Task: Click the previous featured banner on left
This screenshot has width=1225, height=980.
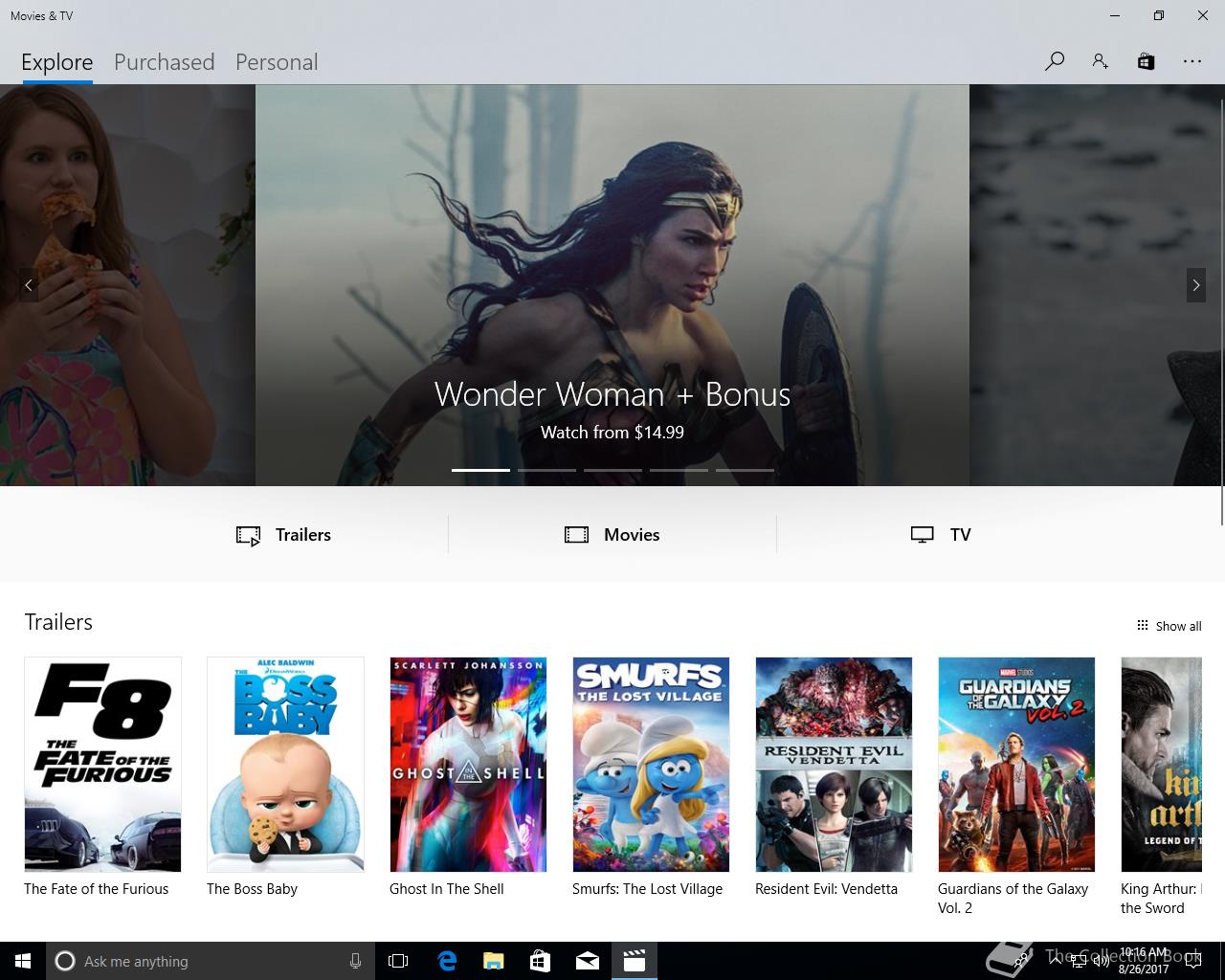Action: click(127, 285)
